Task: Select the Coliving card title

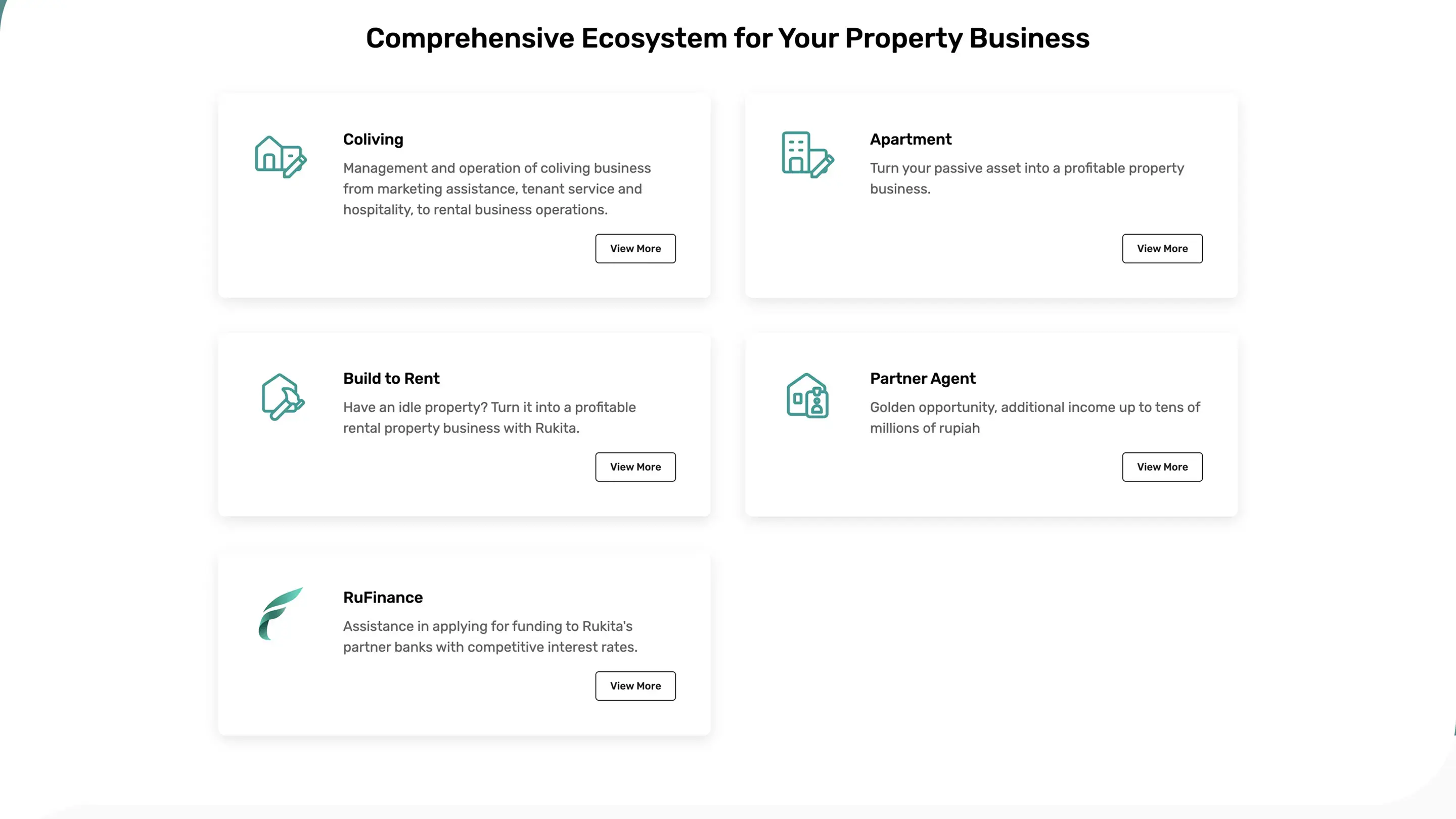Action: click(x=373, y=139)
